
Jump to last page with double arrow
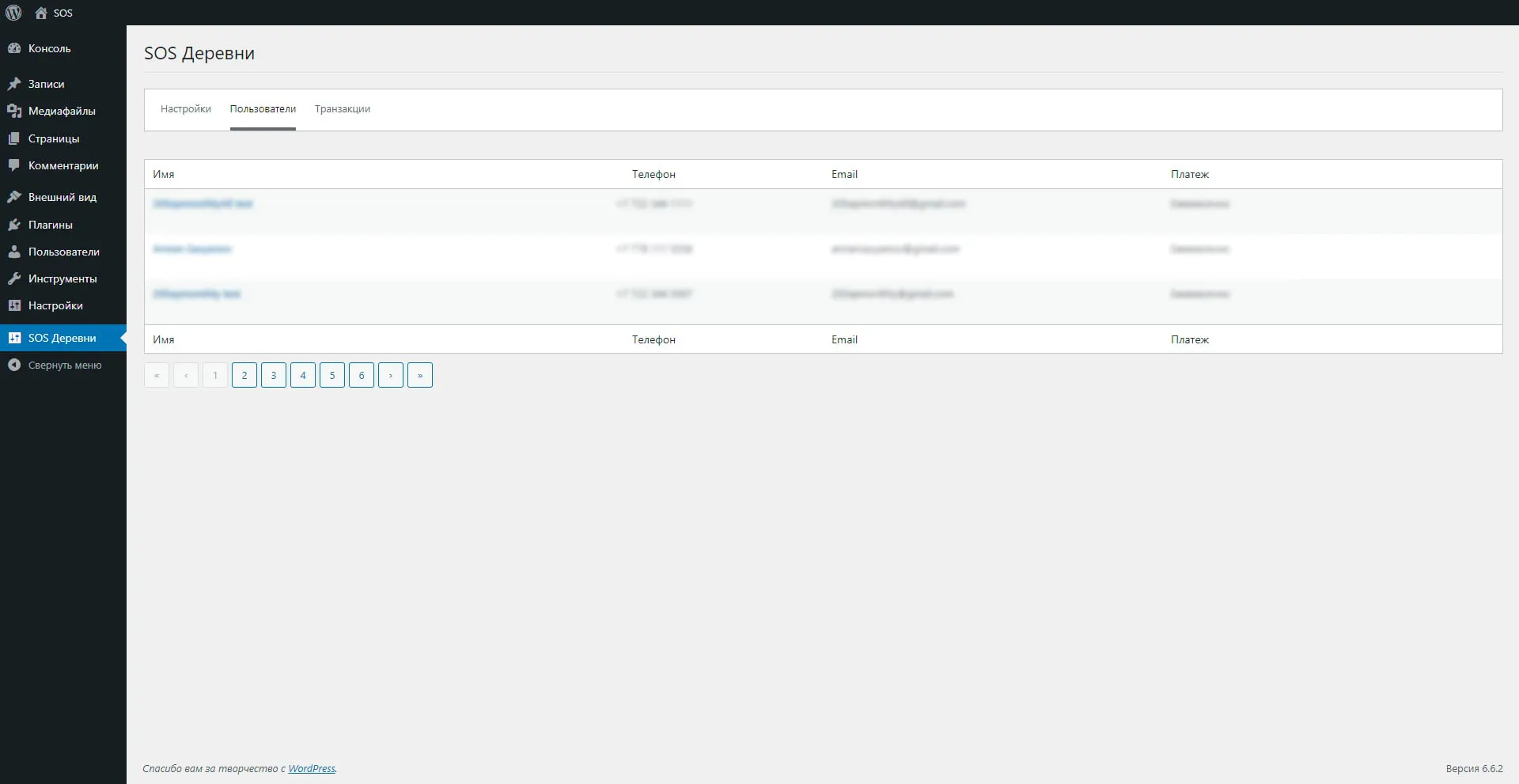420,375
